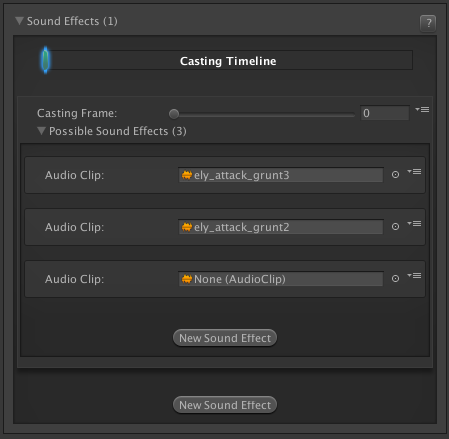Image resolution: width=449 pixels, height=439 pixels.
Task: Click the Casting Frame slider handle
Action: [174, 114]
